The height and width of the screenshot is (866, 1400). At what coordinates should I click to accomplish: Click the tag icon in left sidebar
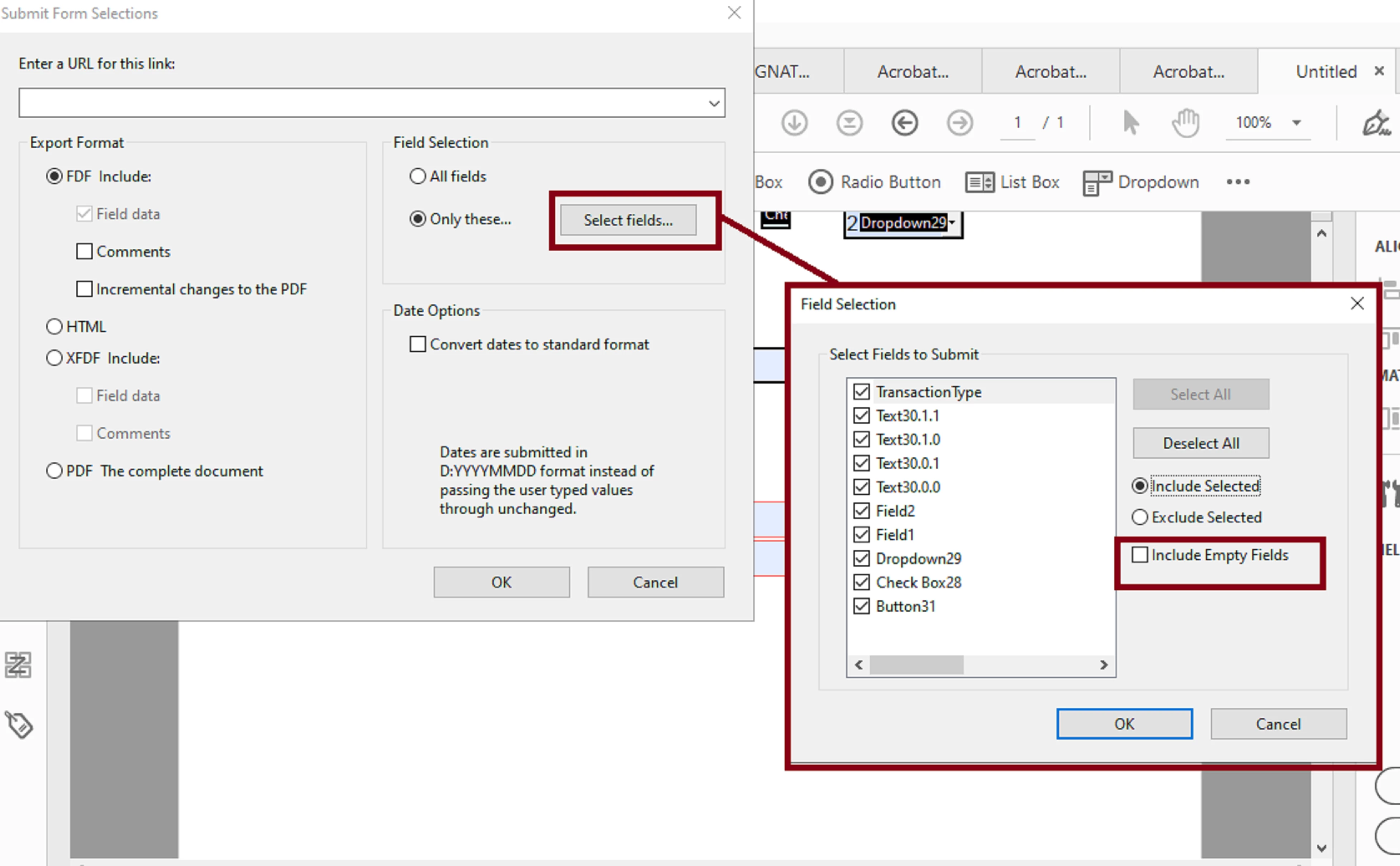pyautogui.click(x=19, y=725)
